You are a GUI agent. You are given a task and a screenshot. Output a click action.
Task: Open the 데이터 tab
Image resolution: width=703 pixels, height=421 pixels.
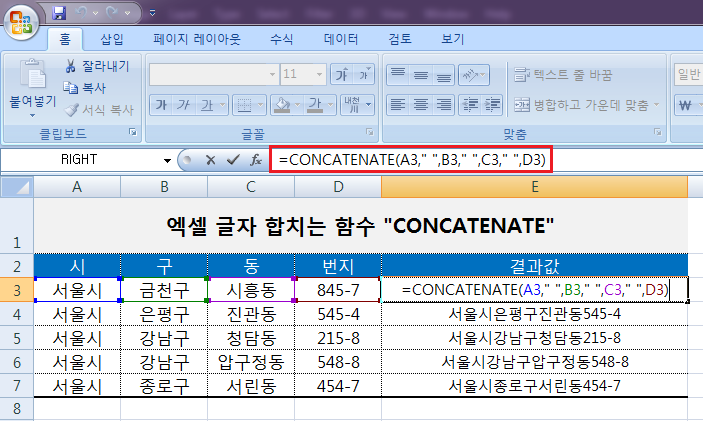[341, 39]
